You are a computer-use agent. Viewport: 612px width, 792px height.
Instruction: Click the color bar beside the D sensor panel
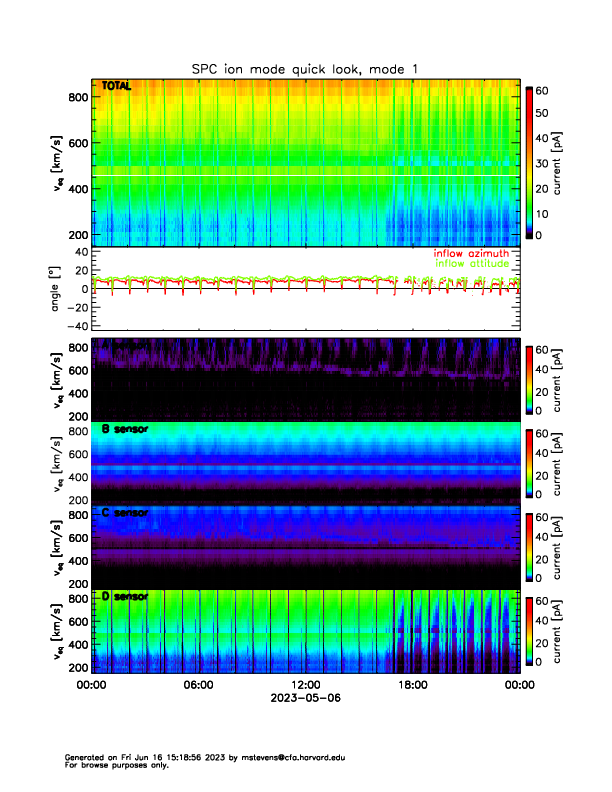530,630
